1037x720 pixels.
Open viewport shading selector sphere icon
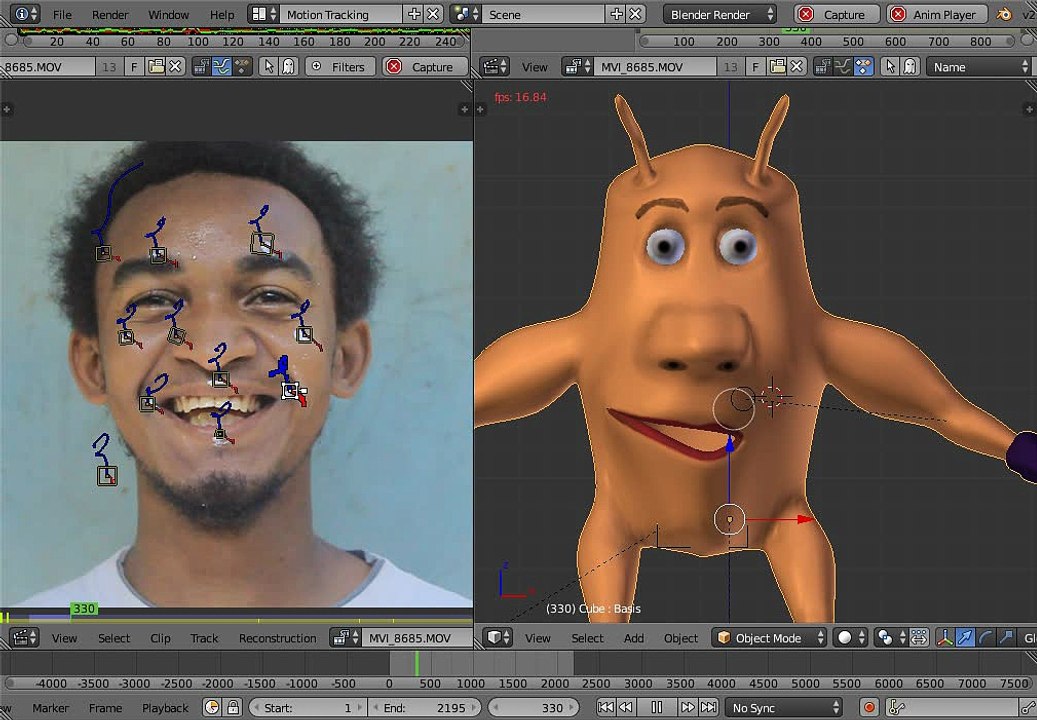click(850, 638)
